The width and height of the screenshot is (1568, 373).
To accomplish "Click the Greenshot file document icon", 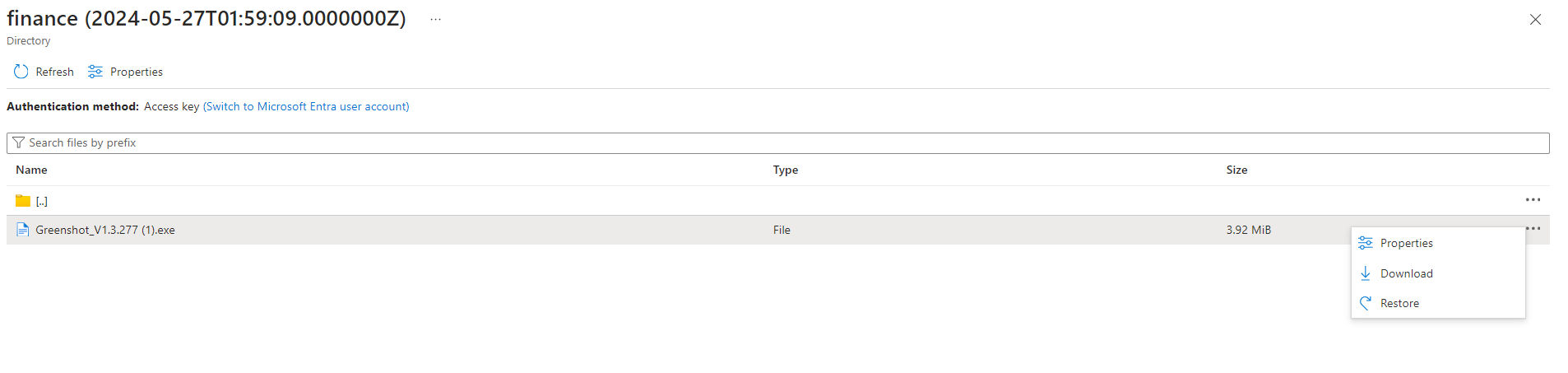I will tap(23, 230).
